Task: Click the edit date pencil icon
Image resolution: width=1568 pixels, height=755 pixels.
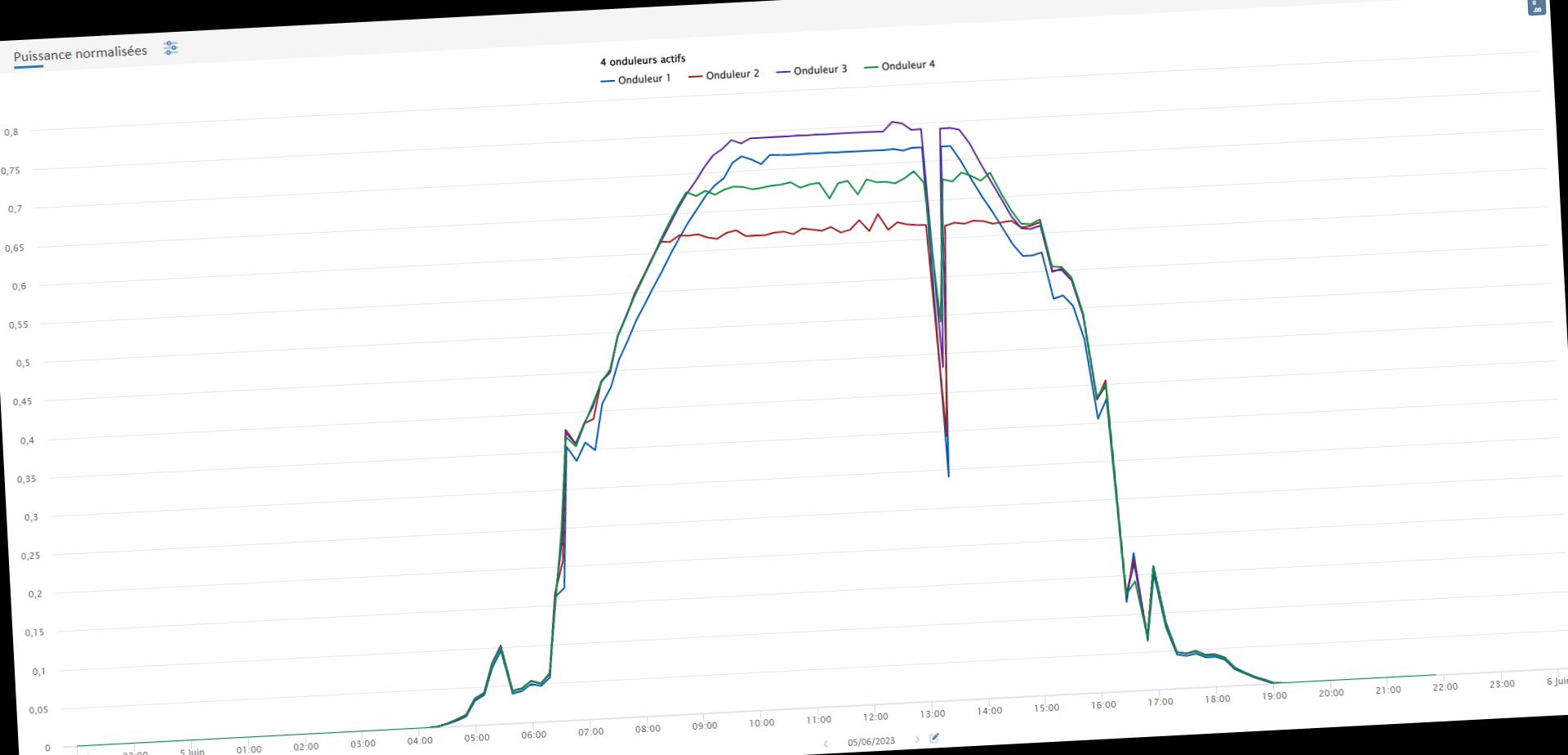Action: coord(934,738)
